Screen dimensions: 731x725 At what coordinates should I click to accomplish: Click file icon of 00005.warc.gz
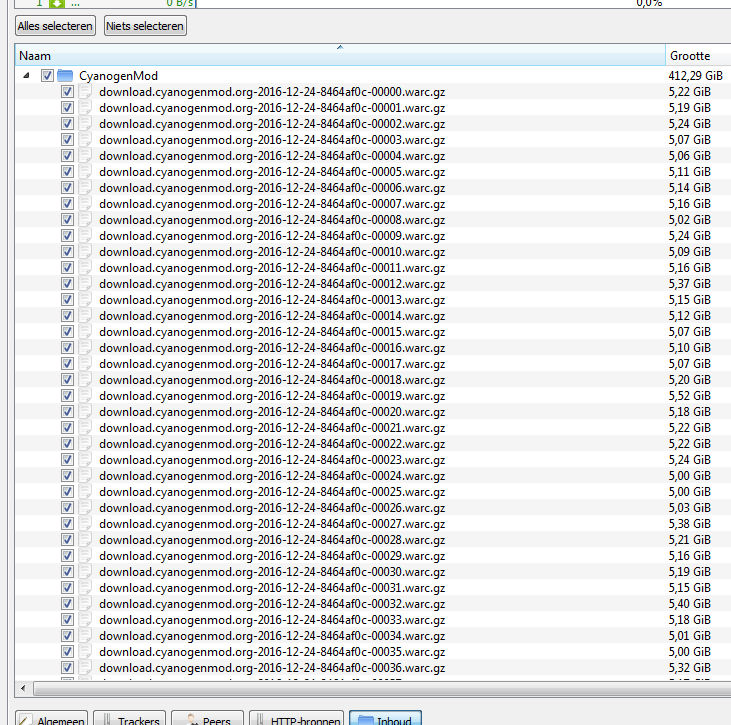click(x=85, y=172)
